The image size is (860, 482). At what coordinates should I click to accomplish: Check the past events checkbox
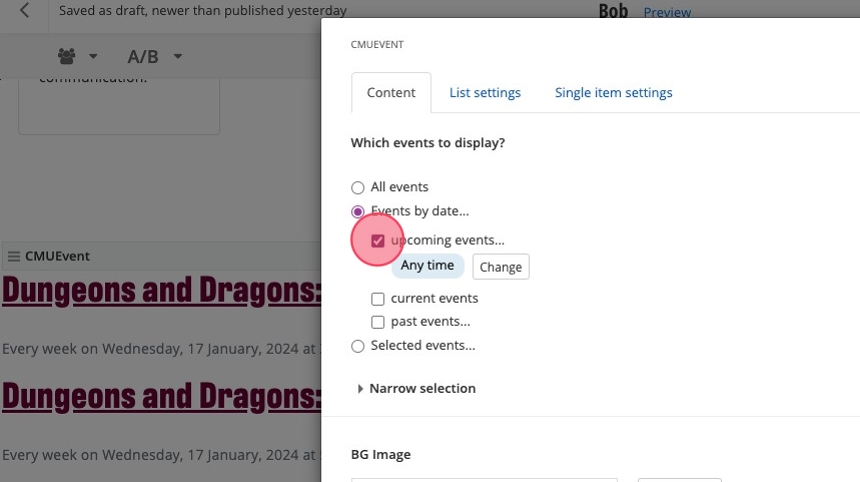point(378,322)
